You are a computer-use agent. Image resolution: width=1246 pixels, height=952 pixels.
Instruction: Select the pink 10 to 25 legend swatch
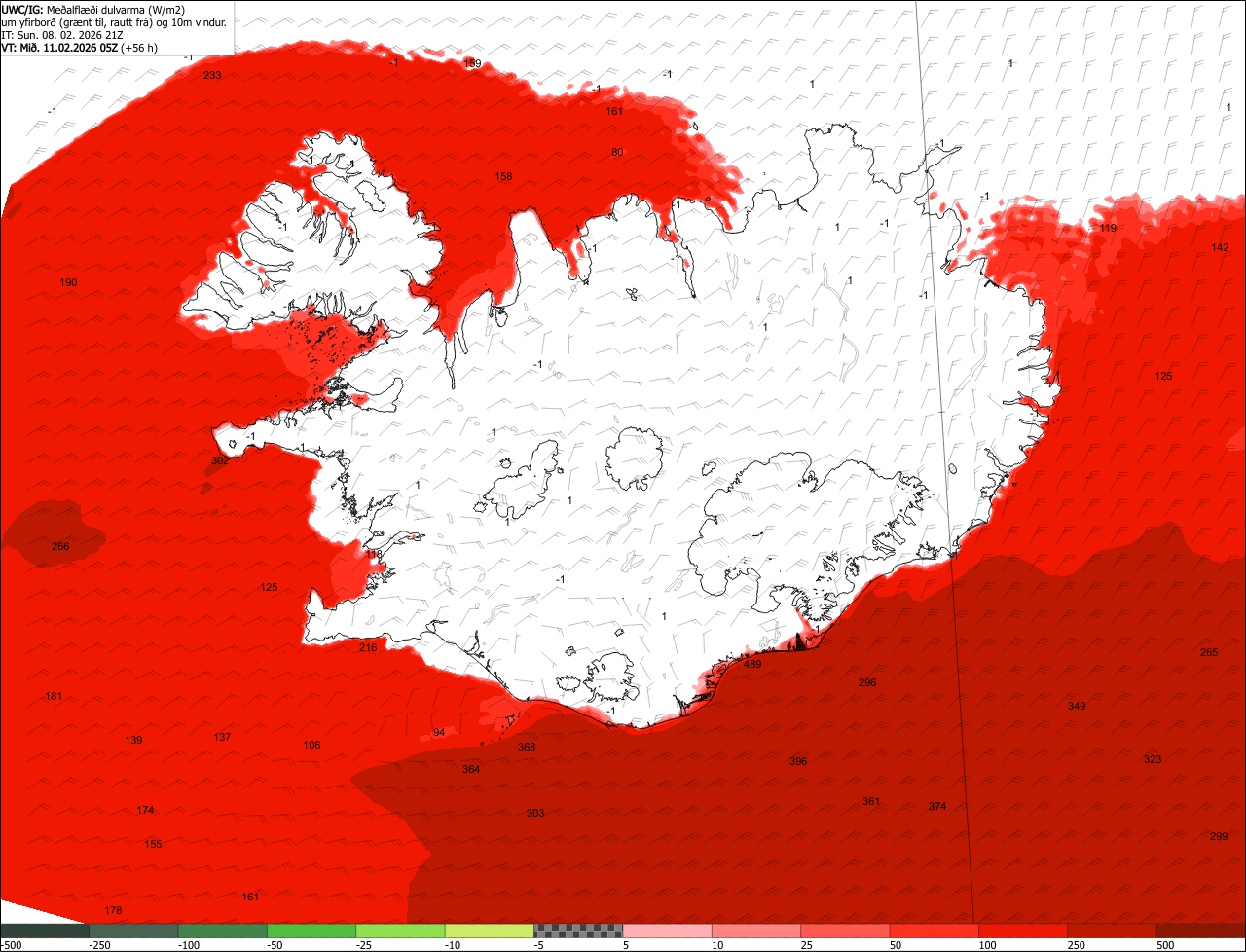pos(756,931)
